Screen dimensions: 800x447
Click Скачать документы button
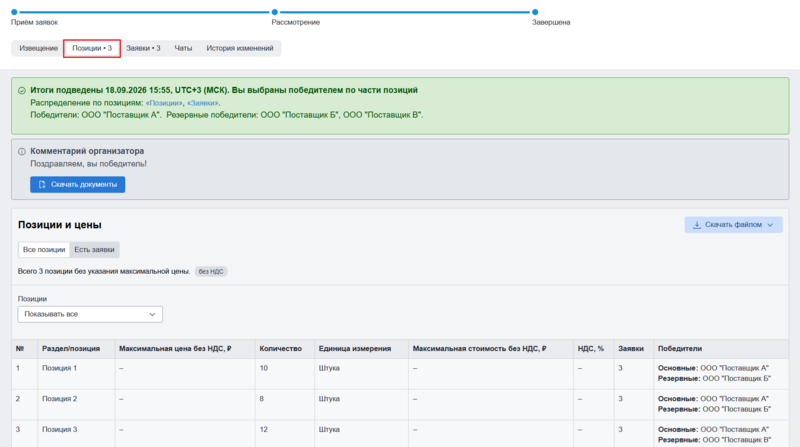point(78,185)
